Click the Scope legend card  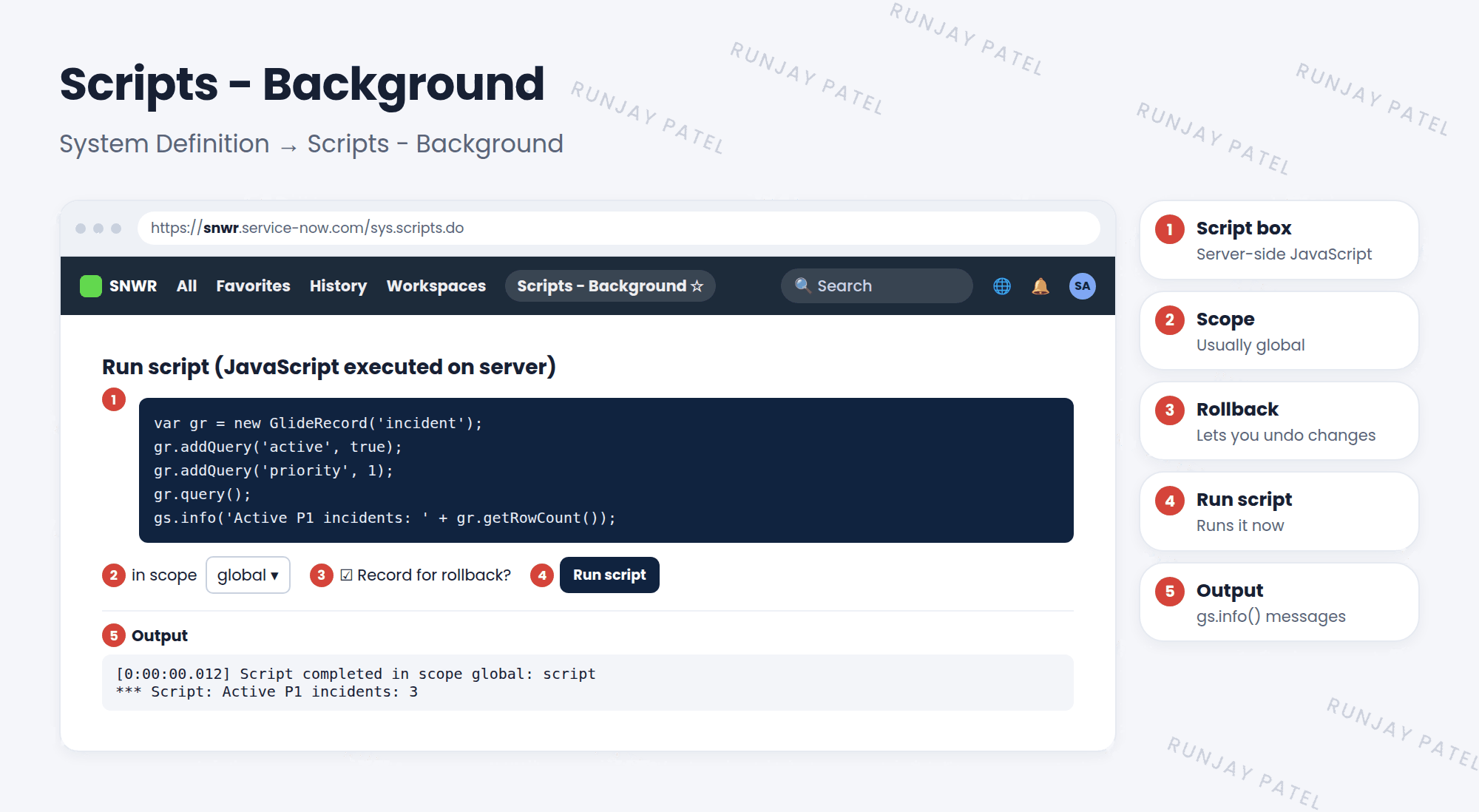coord(1279,331)
